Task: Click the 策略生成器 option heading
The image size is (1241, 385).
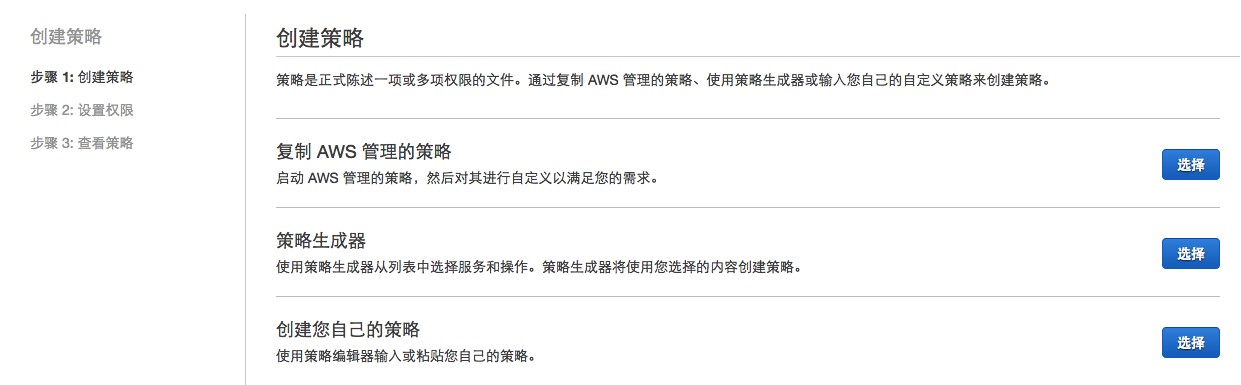Action: tap(320, 241)
